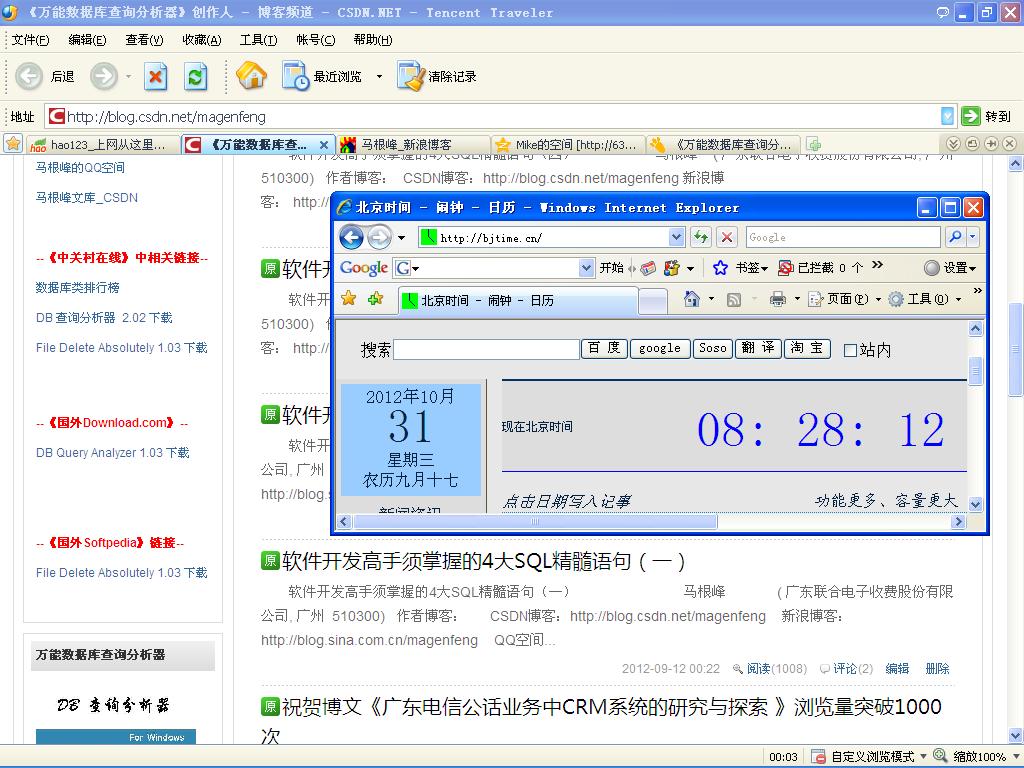Open IE address bar history dropdown
This screenshot has width=1024, height=768.
[x=677, y=237]
